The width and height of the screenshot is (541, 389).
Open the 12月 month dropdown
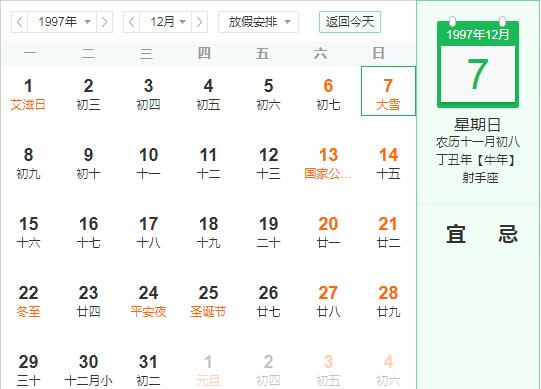point(165,22)
